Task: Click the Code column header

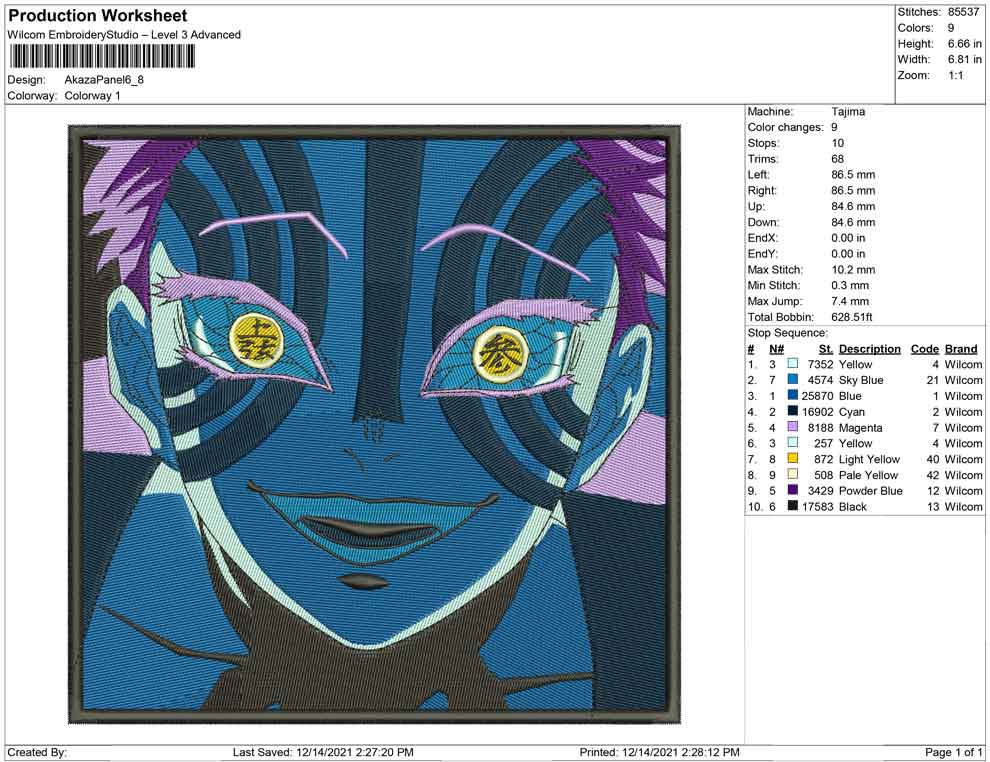Action: click(x=924, y=348)
